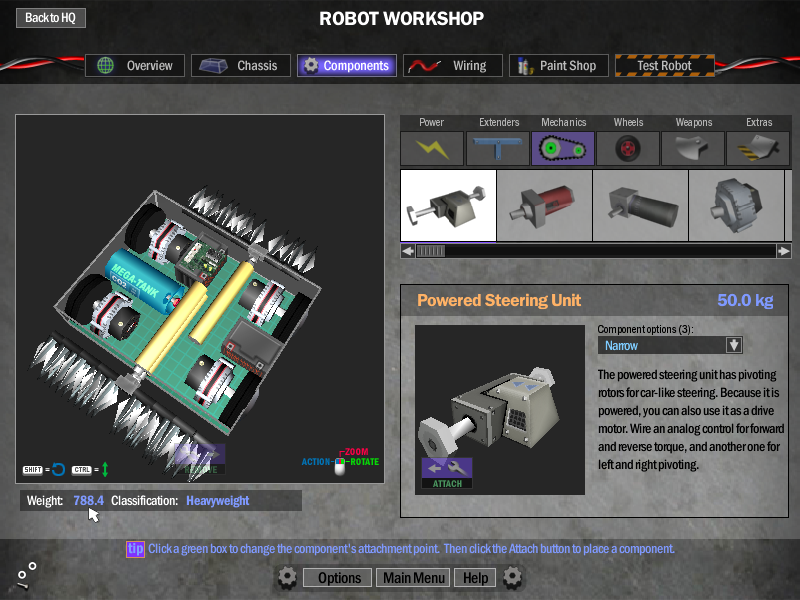Click the steering unit preview image
Screen dimensions: 800x600
tap(500, 410)
